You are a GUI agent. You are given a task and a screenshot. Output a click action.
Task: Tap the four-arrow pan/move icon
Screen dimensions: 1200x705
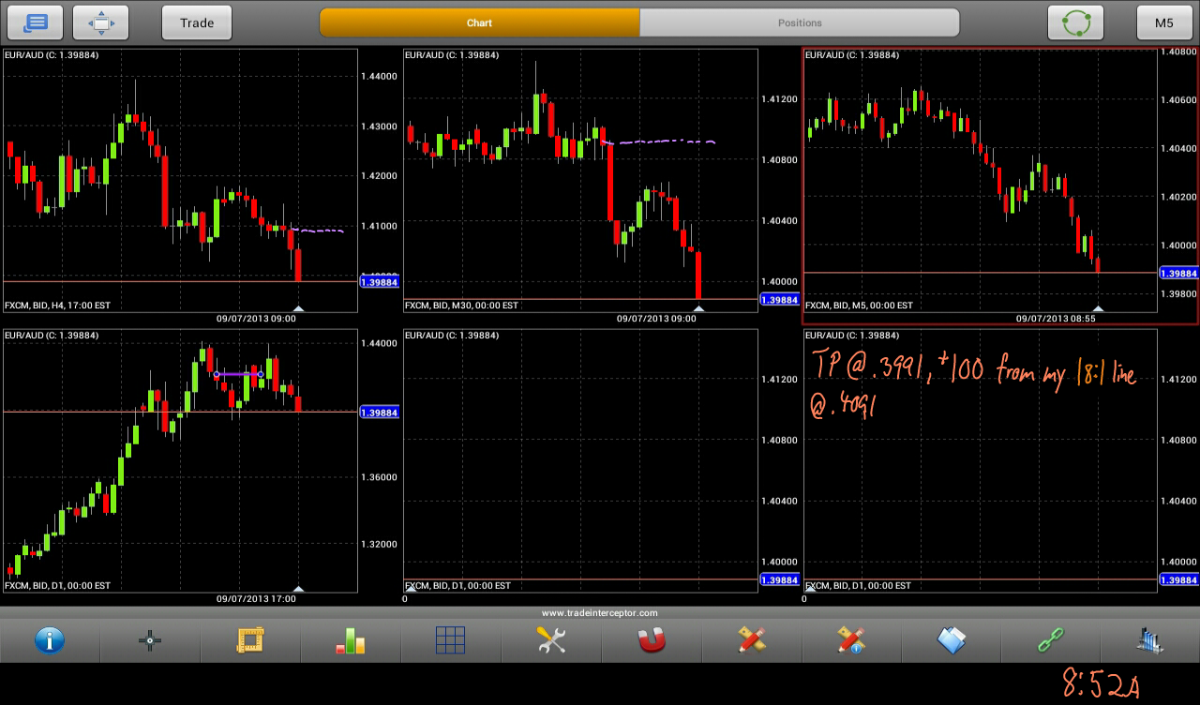point(102,22)
